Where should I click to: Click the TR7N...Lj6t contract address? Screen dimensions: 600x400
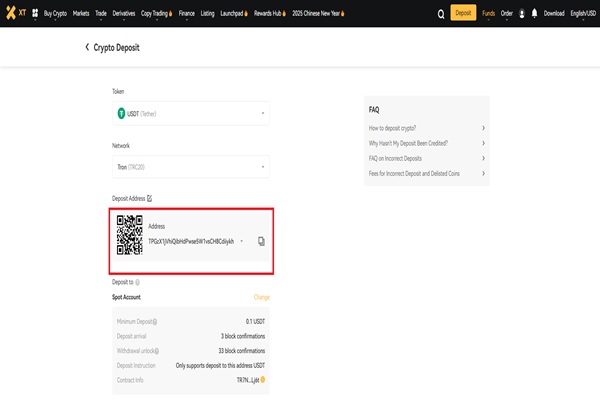point(248,380)
